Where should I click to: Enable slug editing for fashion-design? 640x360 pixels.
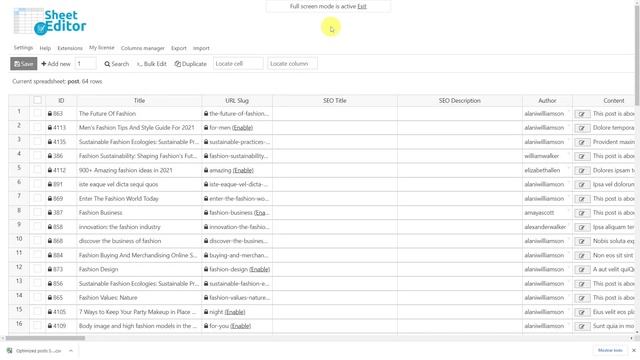pyautogui.click(x=260, y=269)
